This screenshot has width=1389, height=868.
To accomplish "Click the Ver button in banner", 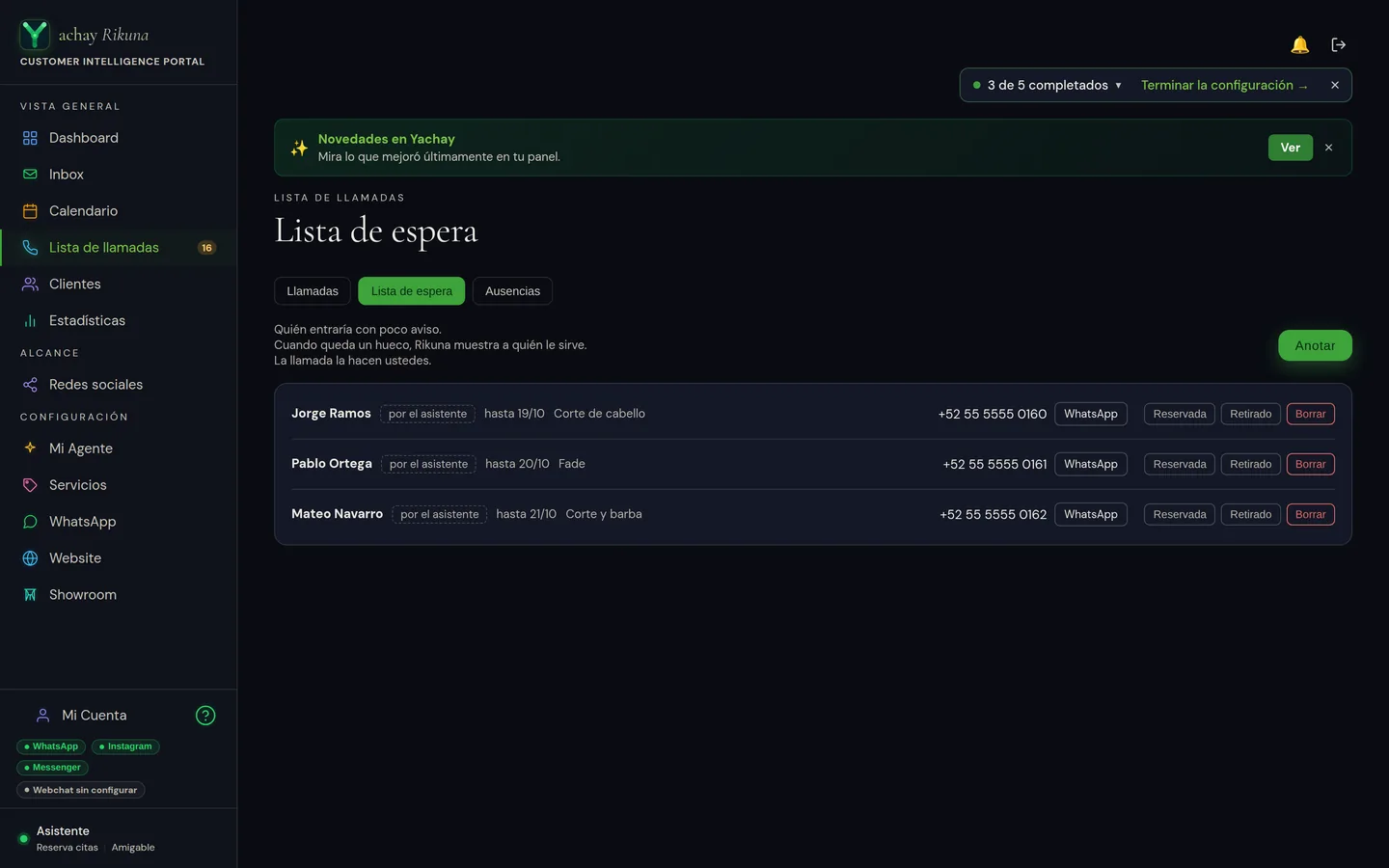I will (x=1290, y=148).
